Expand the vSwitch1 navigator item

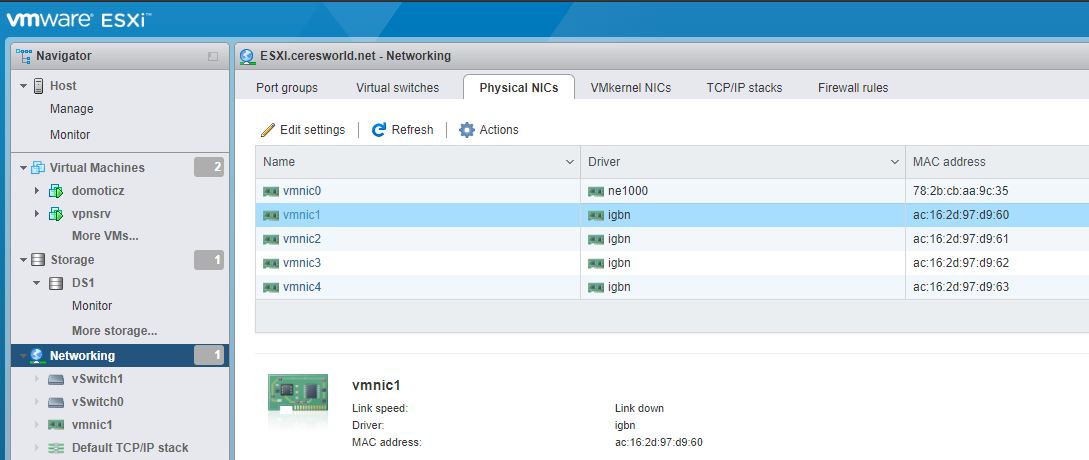point(37,379)
